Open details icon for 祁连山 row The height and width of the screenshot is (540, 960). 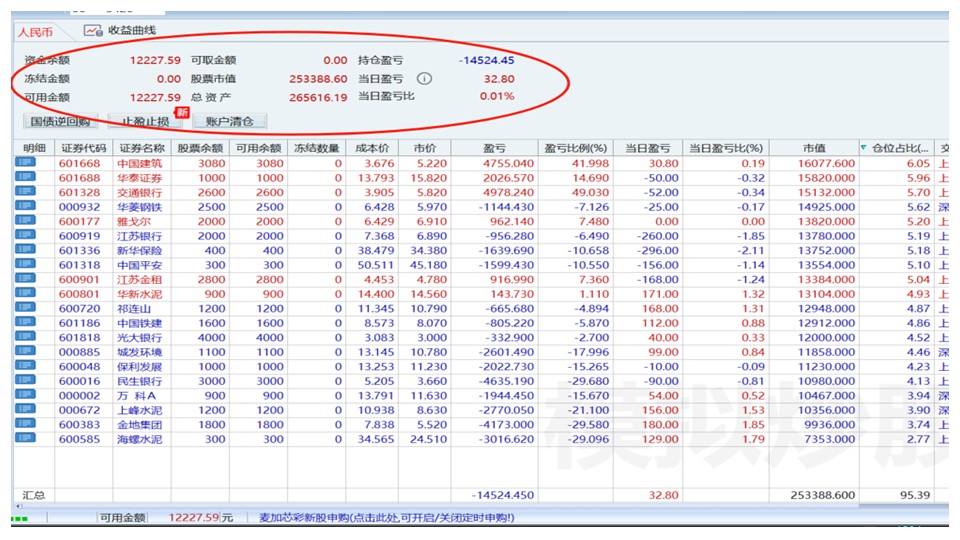point(25,307)
